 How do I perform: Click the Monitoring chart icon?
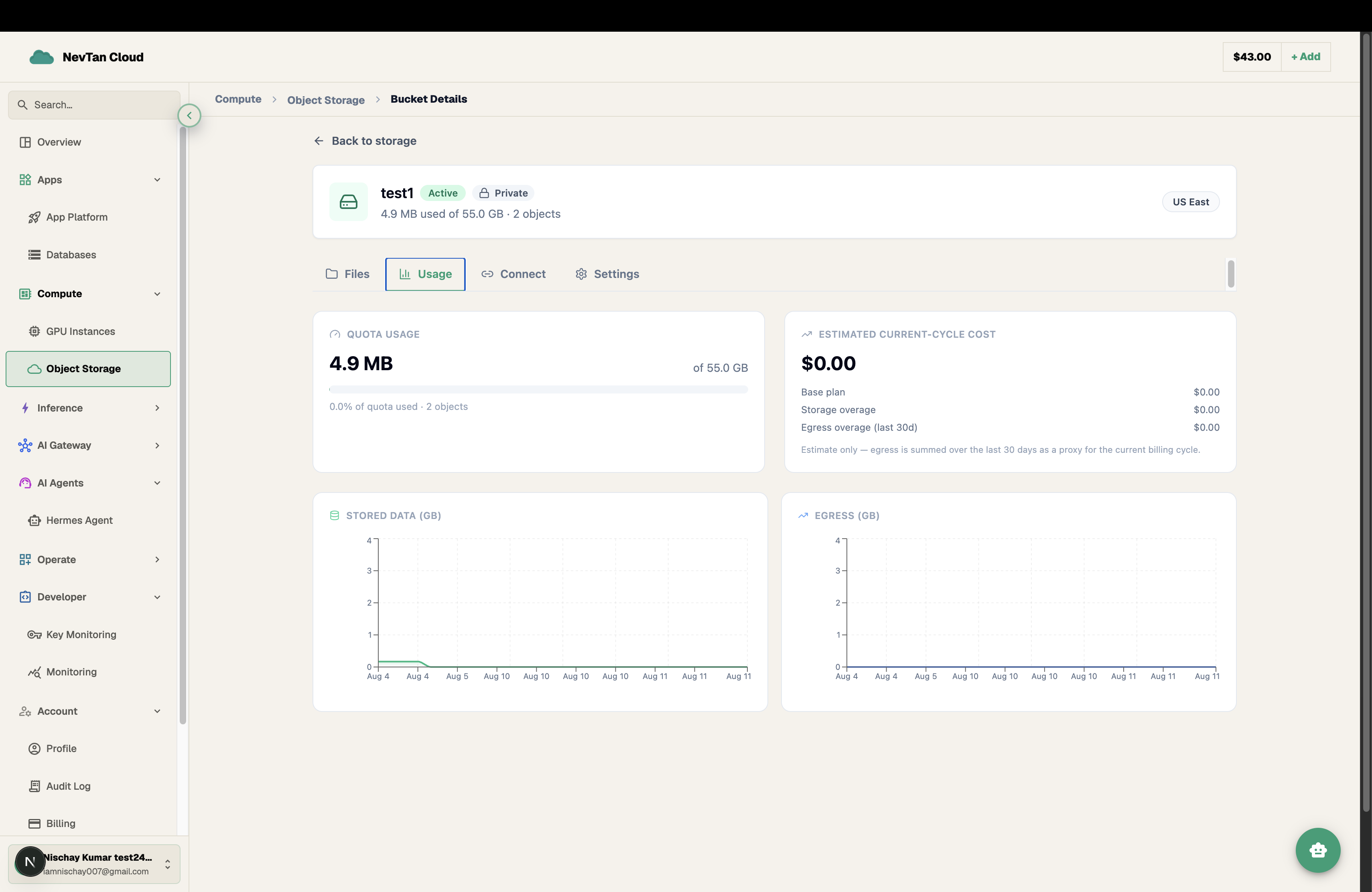(x=35, y=672)
